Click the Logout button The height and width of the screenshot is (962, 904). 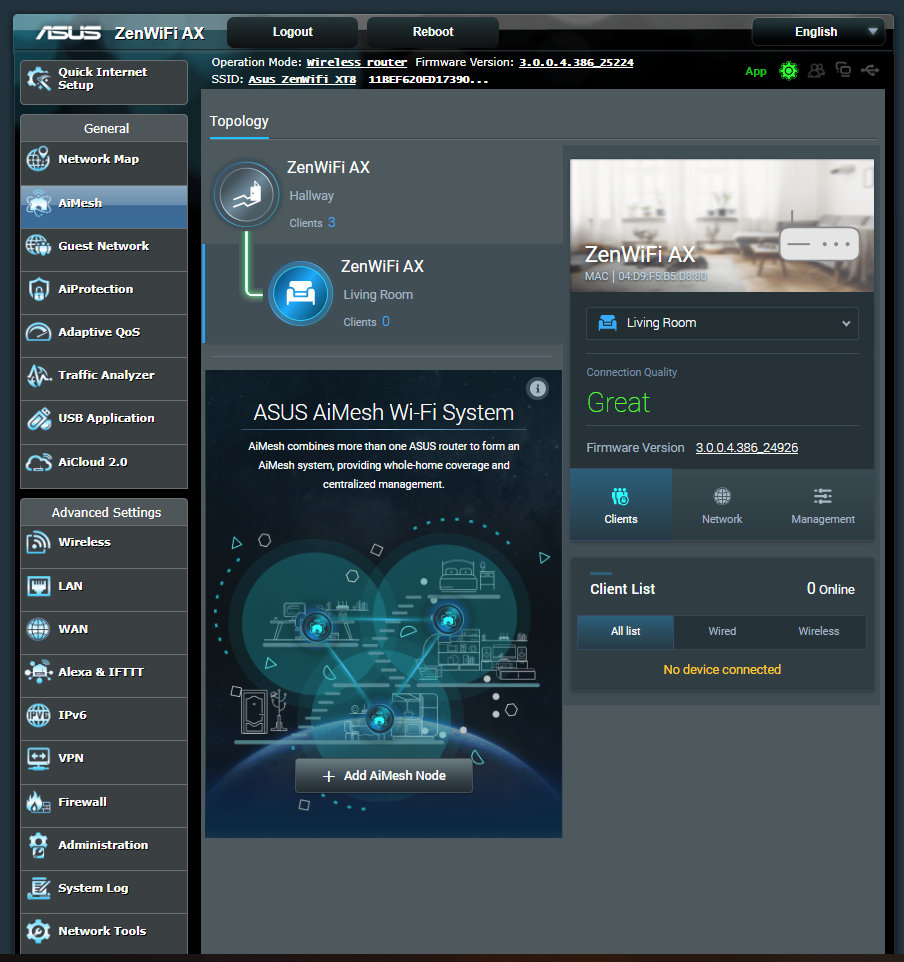tap(293, 32)
